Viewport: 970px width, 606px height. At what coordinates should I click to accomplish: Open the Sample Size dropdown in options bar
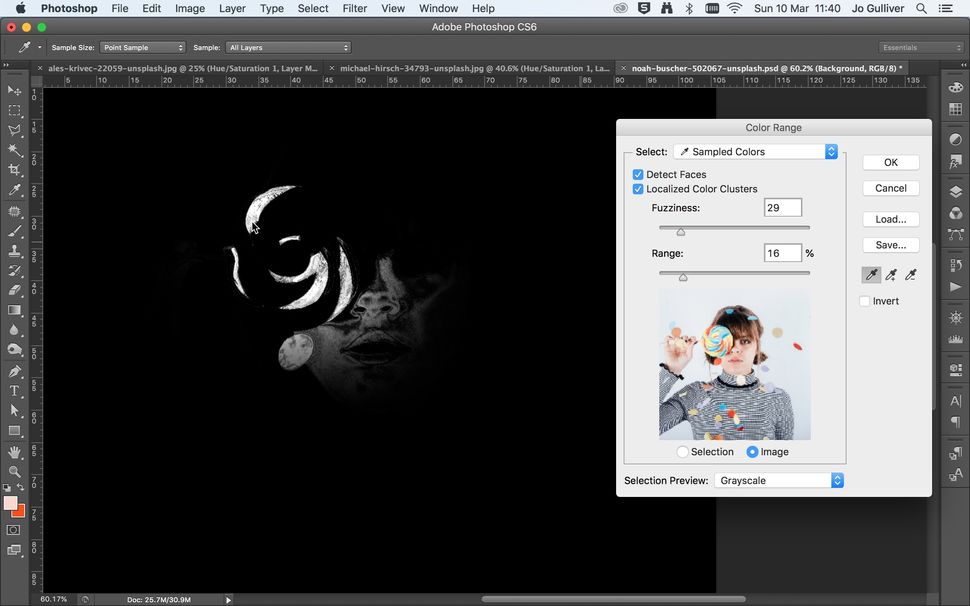point(143,46)
